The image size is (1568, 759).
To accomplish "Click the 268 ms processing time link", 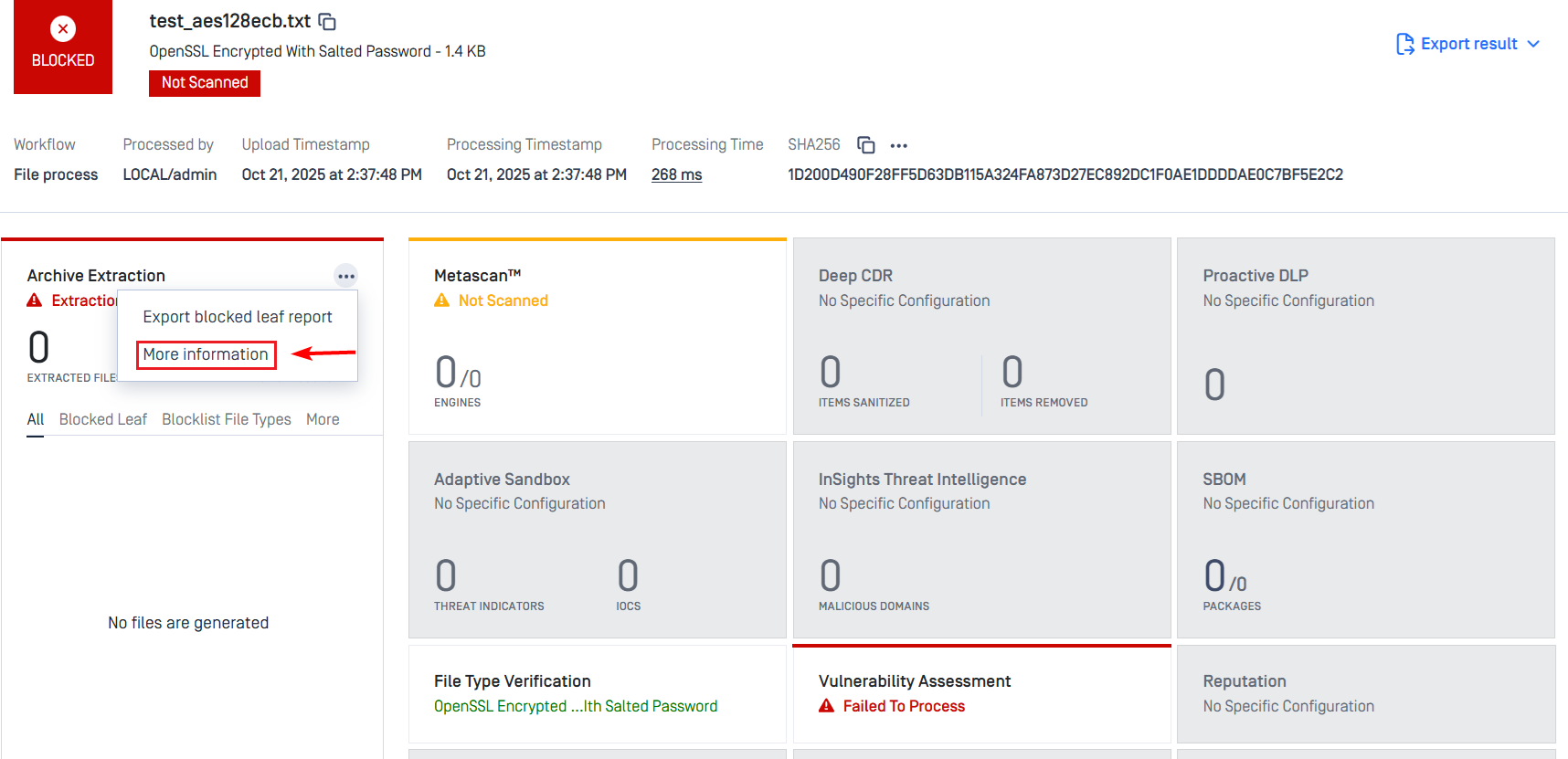I will (x=676, y=174).
